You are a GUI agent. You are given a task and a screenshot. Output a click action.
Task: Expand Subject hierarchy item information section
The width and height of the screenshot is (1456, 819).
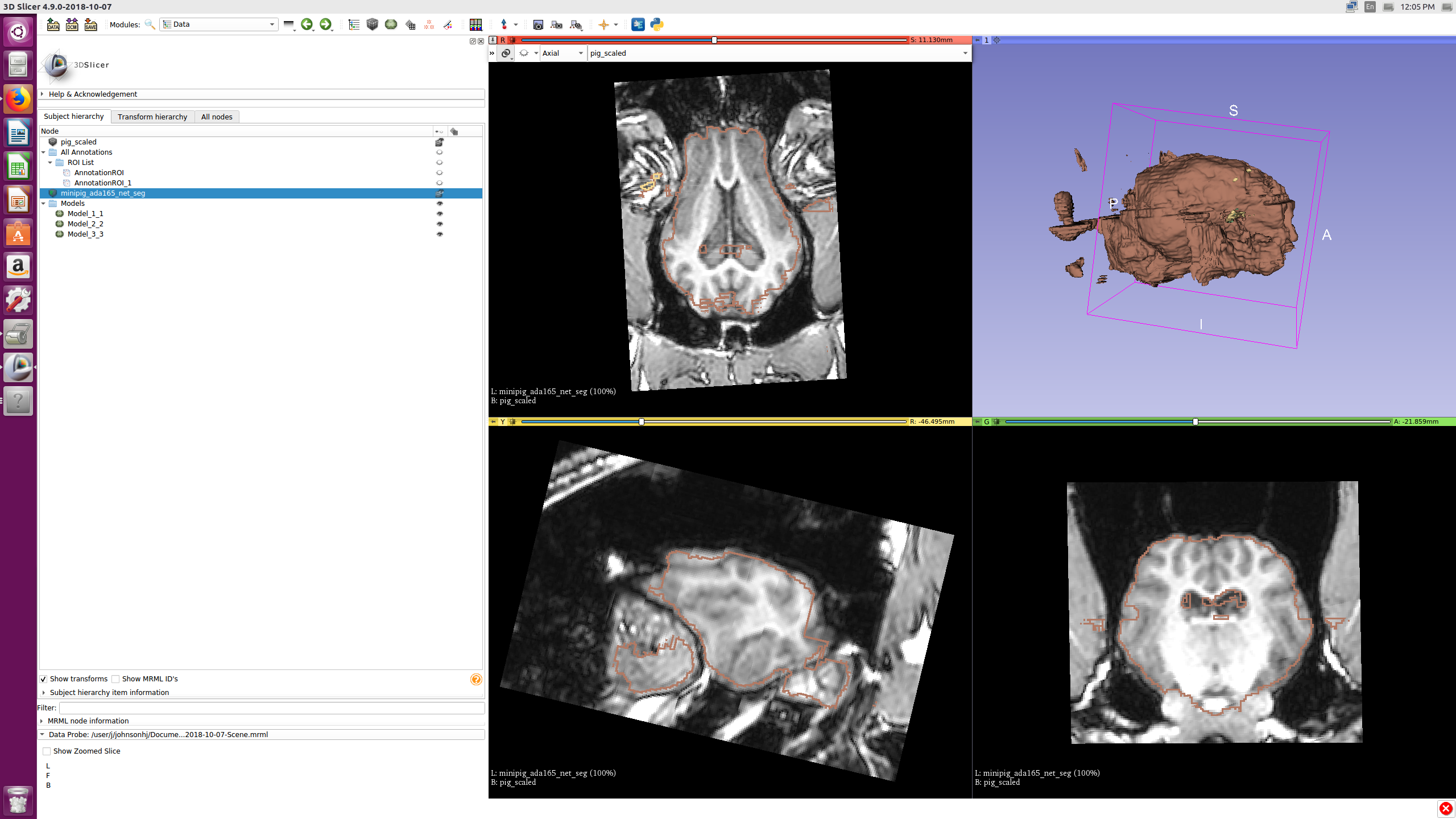click(x=108, y=692)
